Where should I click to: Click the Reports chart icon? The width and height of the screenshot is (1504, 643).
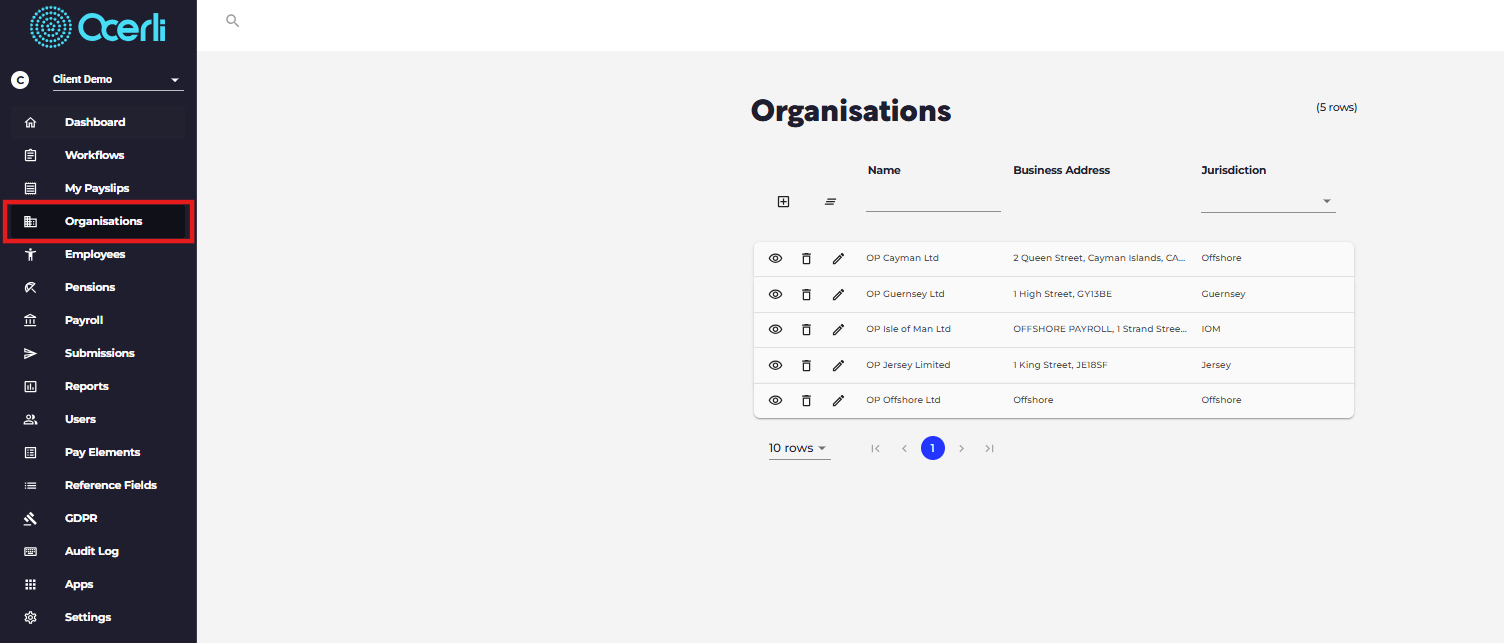(30, 386)
